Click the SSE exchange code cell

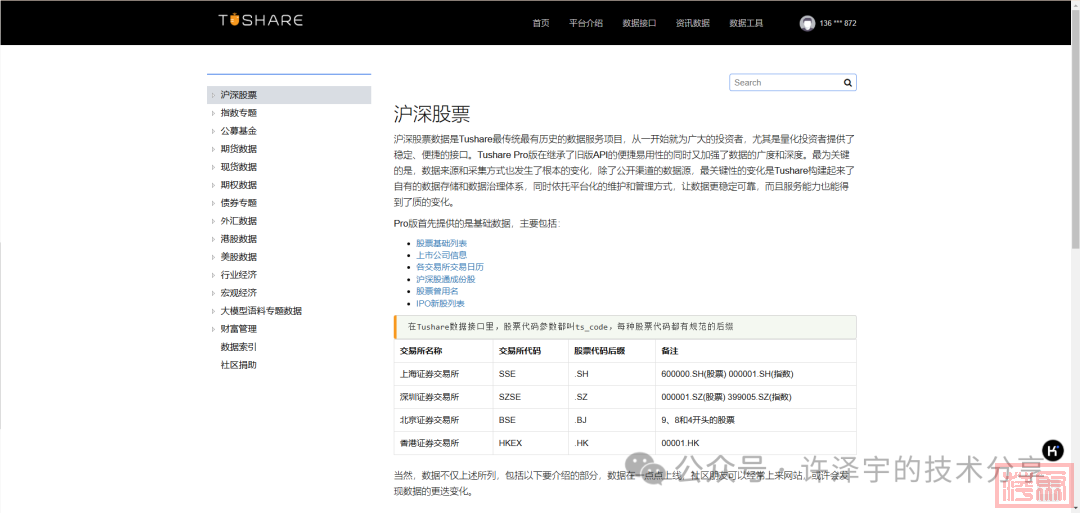pyautogui.click(x=530, y=374)
